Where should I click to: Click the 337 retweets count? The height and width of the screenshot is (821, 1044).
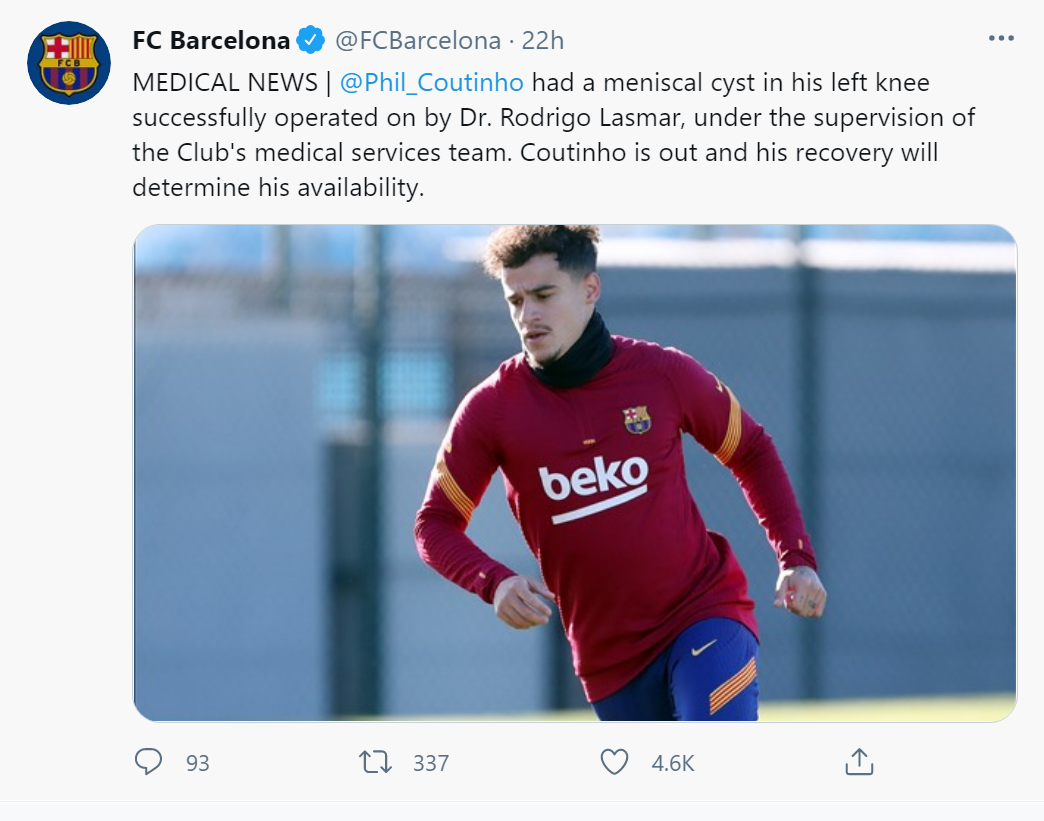tap(431, 763)
